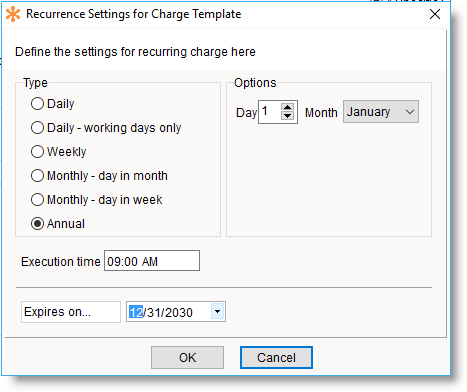
Task: Focus the Execution time field
Action: click(152, 261)
